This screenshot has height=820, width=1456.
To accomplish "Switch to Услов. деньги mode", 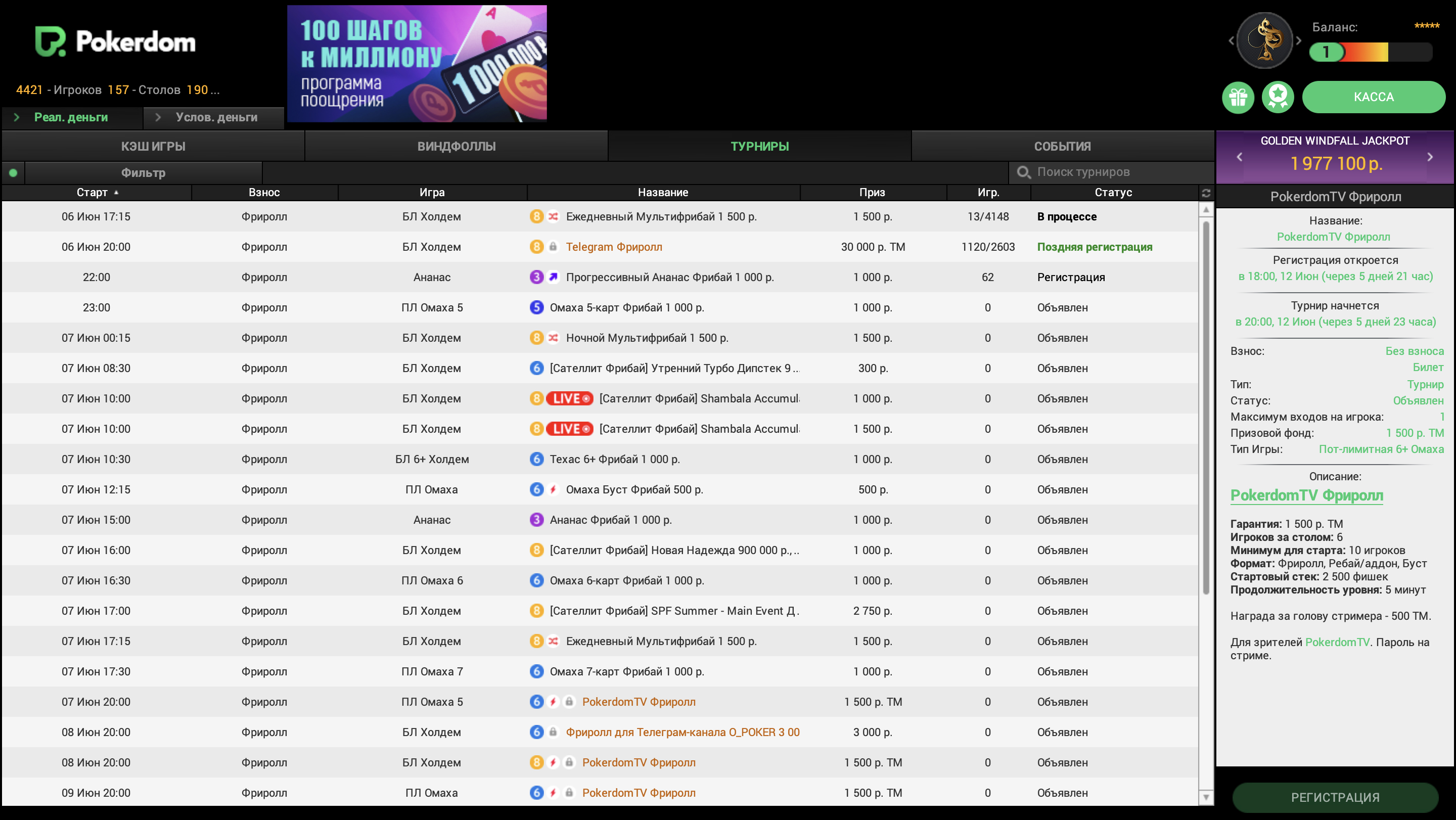I will pyautogui.click(x=214, y=118).
